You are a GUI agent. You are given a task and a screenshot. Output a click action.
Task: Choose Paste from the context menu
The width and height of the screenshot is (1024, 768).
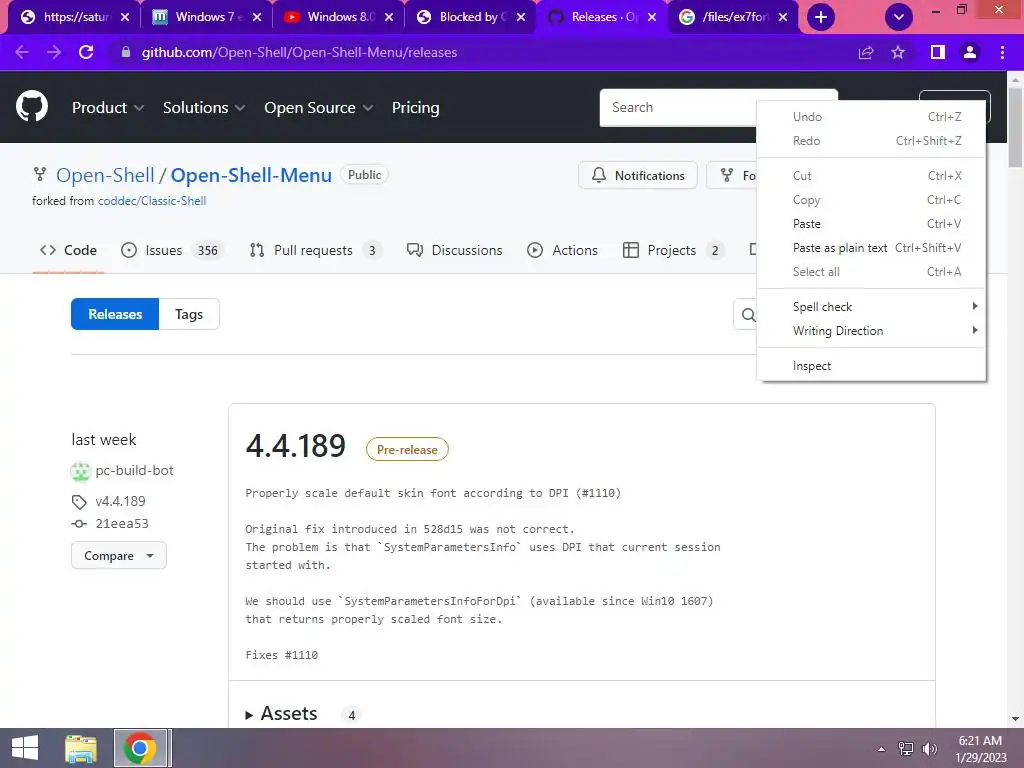click(x=871, y=224)
